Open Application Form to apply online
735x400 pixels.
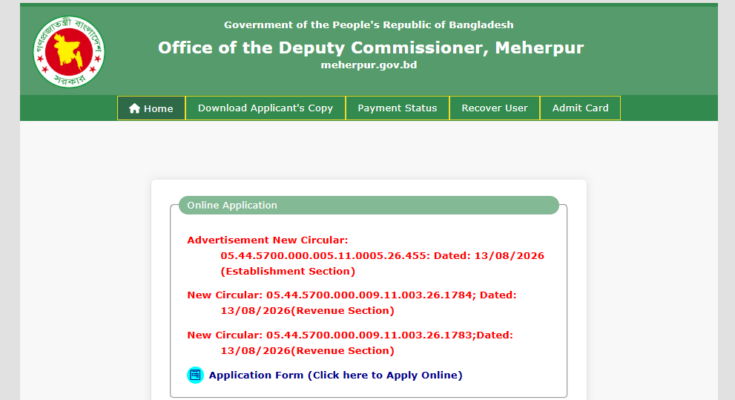click(x=336, y=375)
